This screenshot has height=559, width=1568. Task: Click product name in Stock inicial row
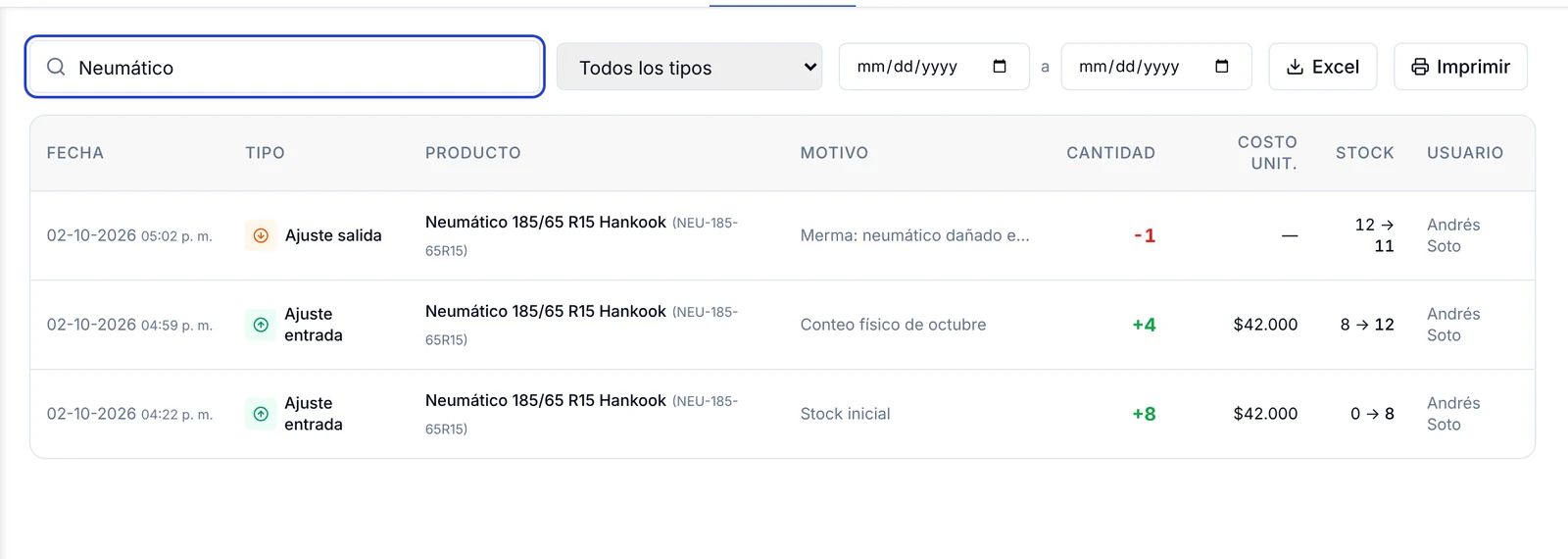[546, 401]
